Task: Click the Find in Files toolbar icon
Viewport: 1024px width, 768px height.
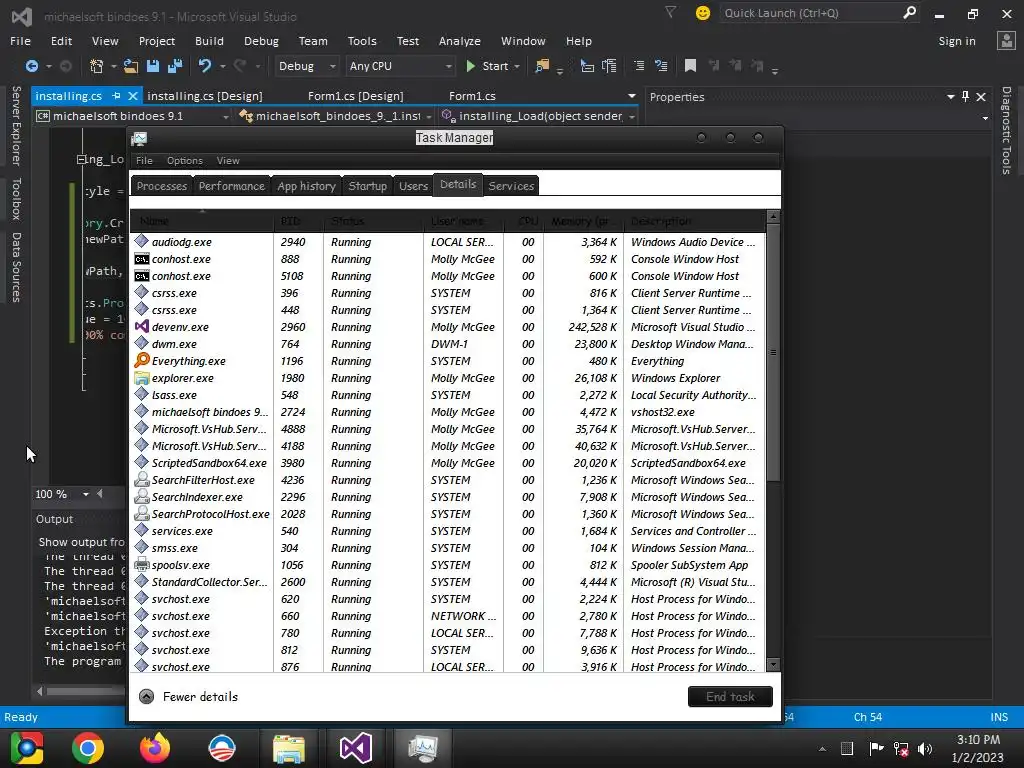Action: (542, 66)
